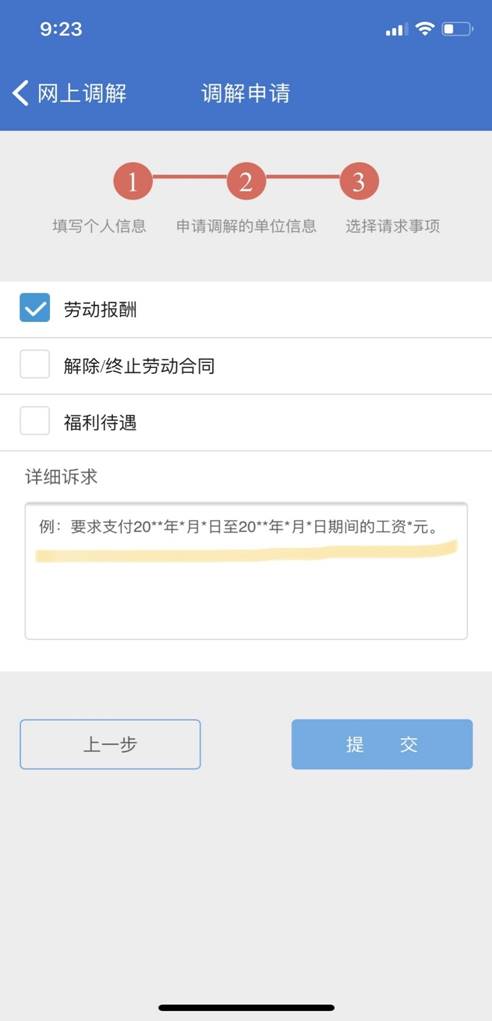Tap the 劳动报酬 option text
Screen dimensions: 492x1021
(x=100, y=310)
